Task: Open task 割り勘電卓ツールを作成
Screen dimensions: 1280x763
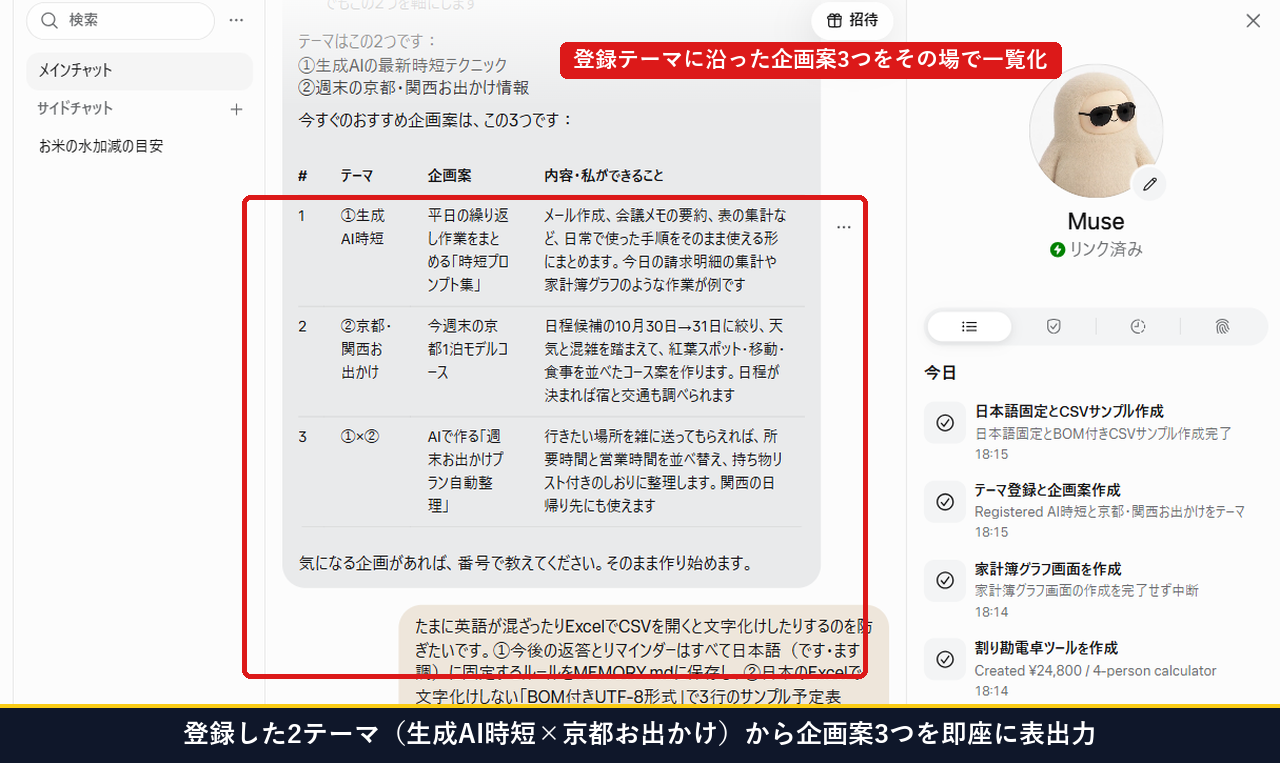Action: click(x=1096, y=669)
